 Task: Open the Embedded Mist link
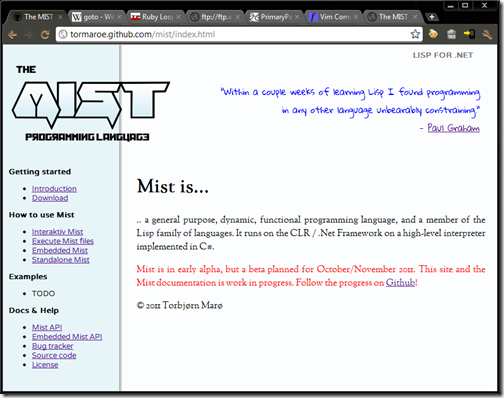click(x=60, y=250)
